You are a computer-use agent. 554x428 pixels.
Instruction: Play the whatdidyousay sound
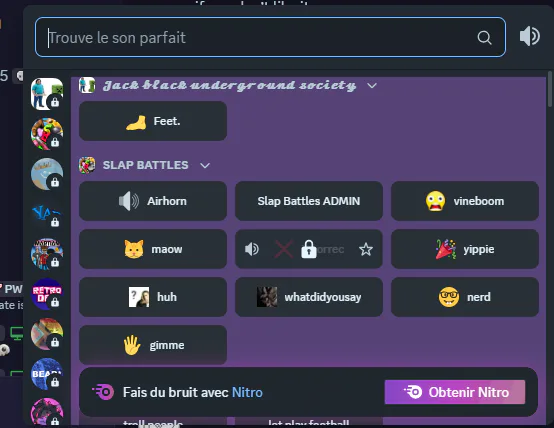(x=309, y=297)
